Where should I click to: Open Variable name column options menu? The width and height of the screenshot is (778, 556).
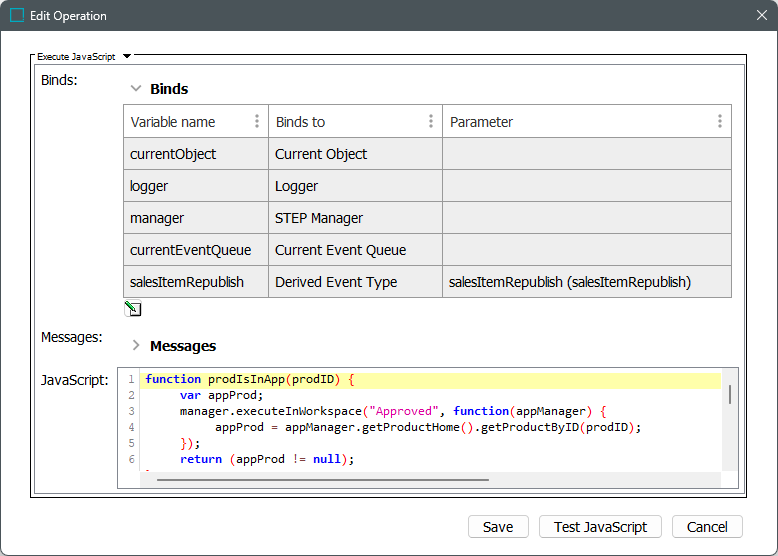pos(257,122)
